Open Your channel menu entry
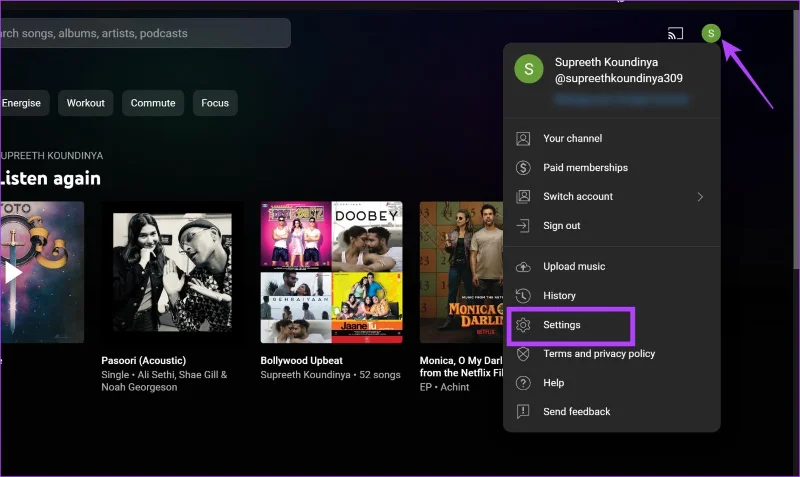This screenshot has height=477, width=800. tap(612, 139)
